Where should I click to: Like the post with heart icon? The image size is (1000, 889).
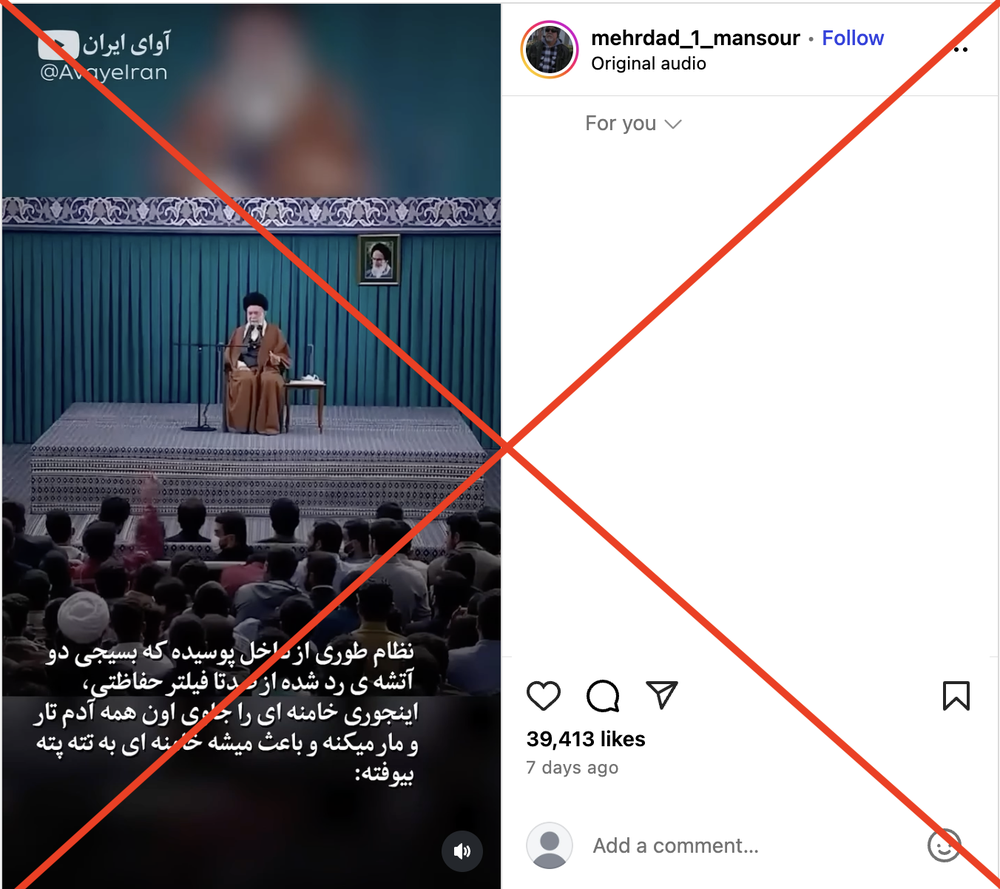(543, 695)
